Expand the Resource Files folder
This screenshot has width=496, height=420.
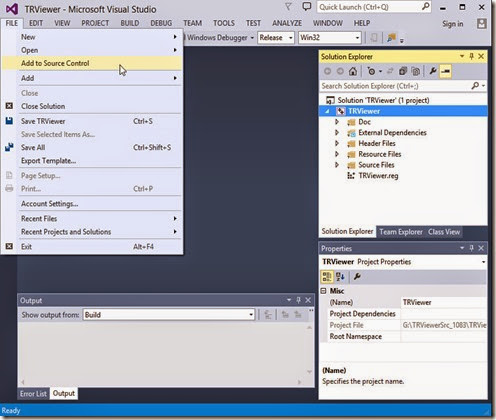[337, 154]
